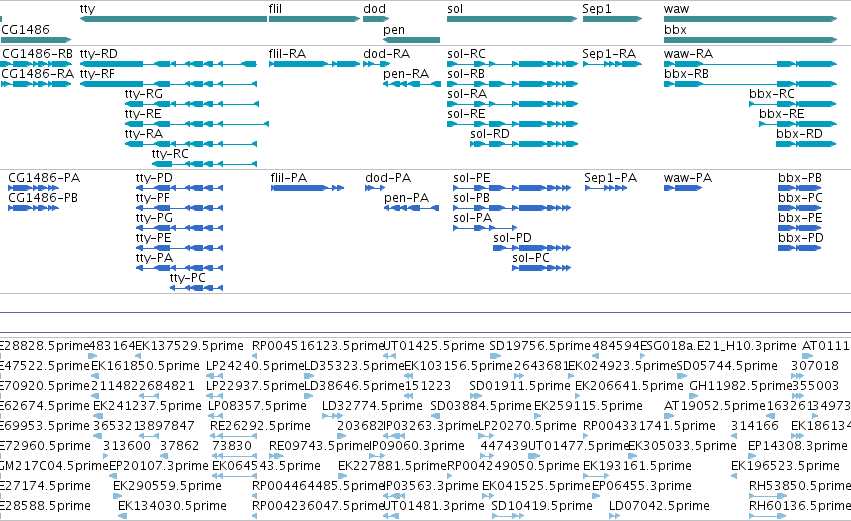Select the tty-PG protein label
The image size is (851, 521).
(154, 218)
